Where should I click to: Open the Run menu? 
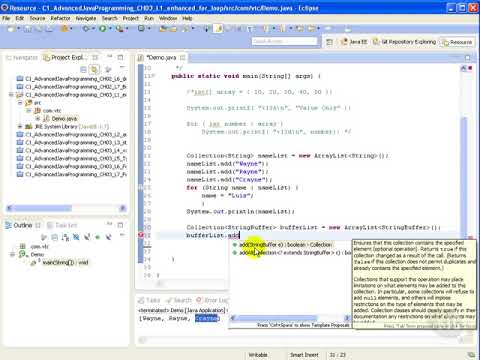tap(149, 18)
